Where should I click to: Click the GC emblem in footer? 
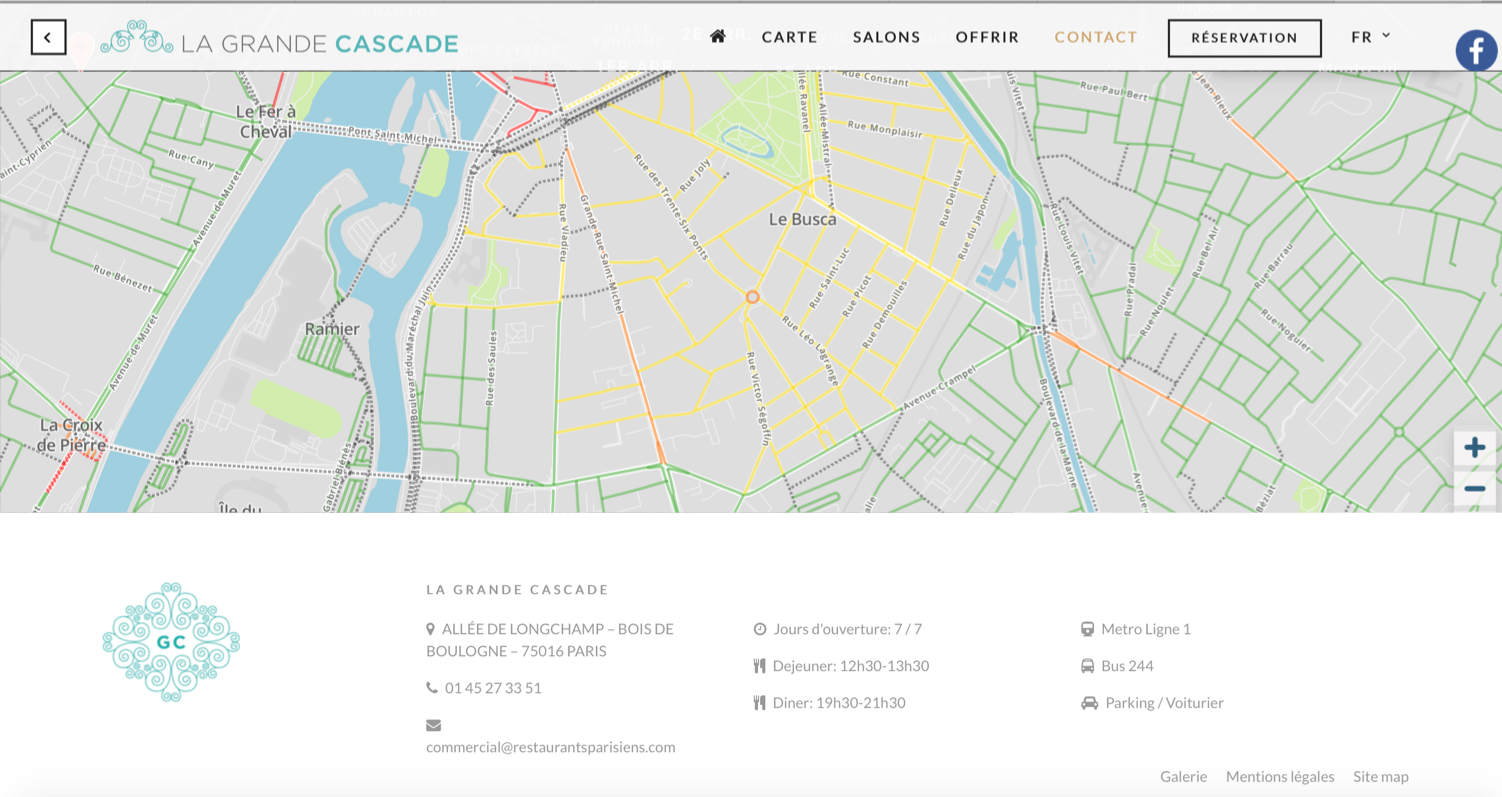[x=171, y=642]
